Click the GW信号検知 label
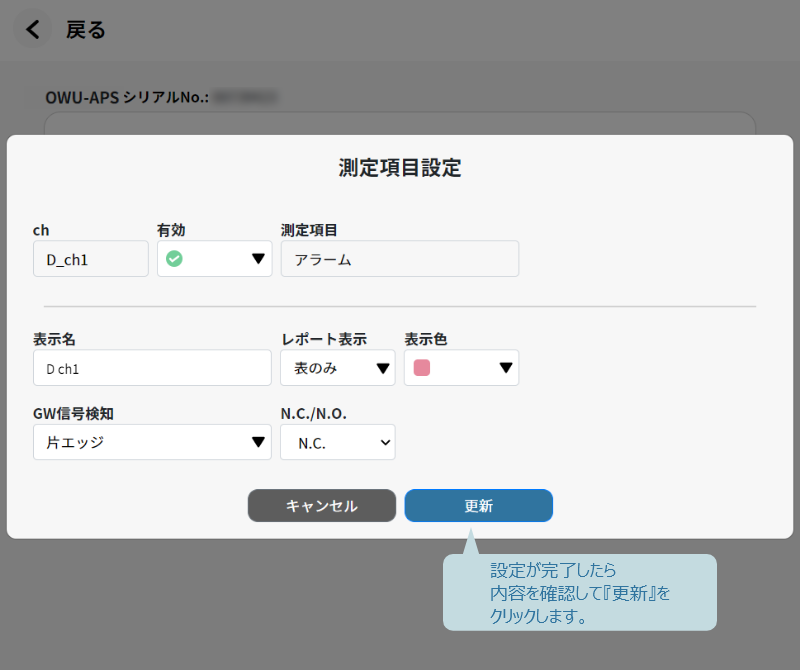800x671 pixels. [73, 413]
